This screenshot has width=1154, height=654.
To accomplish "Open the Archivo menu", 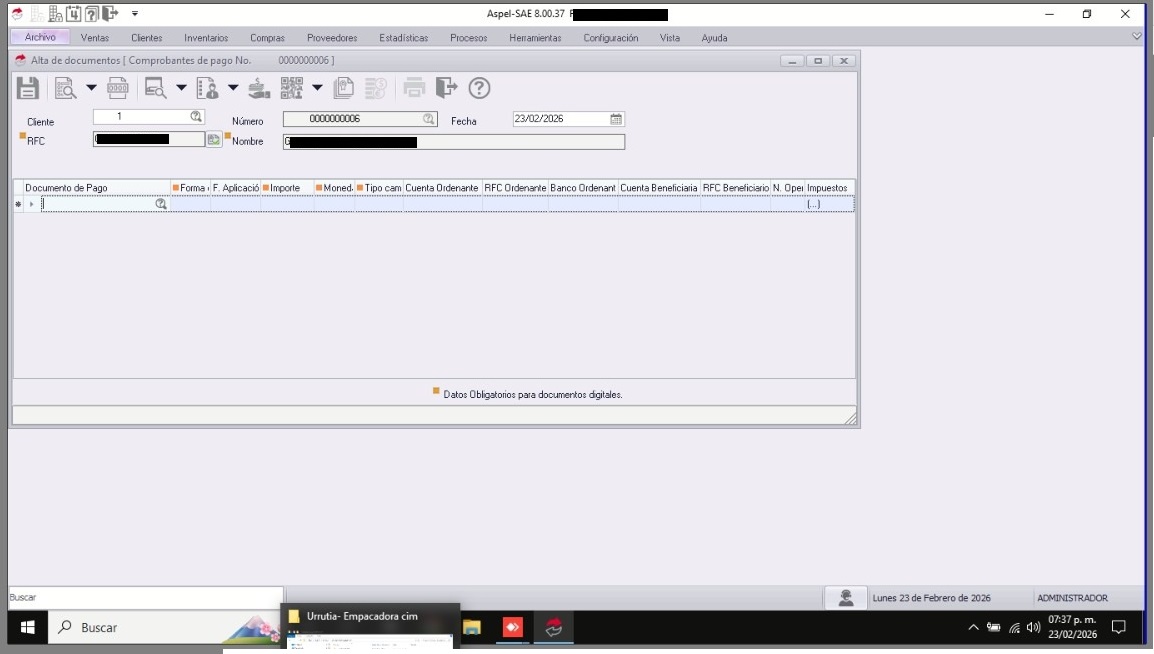I will click(x=40, y=37).
